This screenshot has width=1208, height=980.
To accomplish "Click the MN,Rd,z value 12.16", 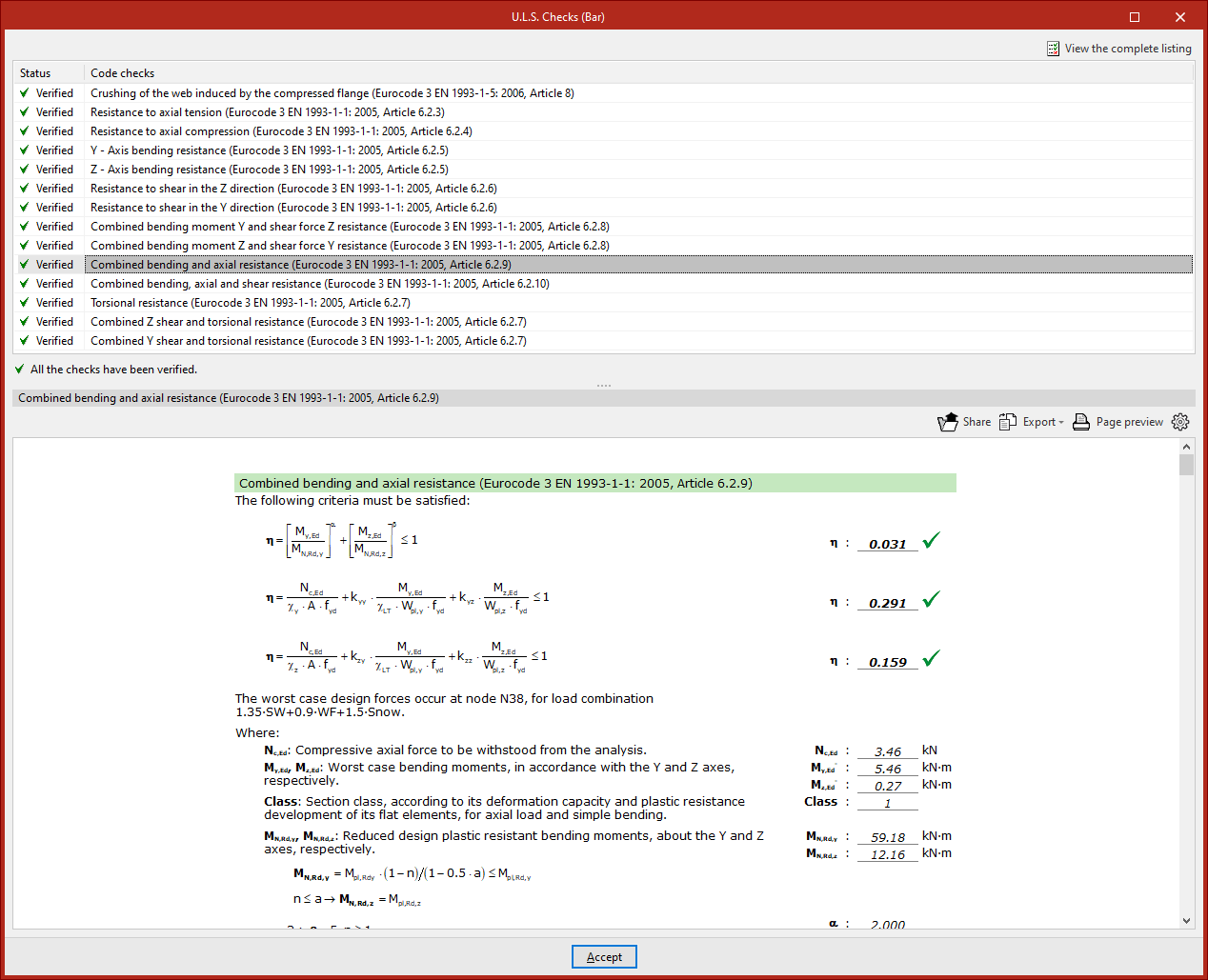I will tap(888, 854).
